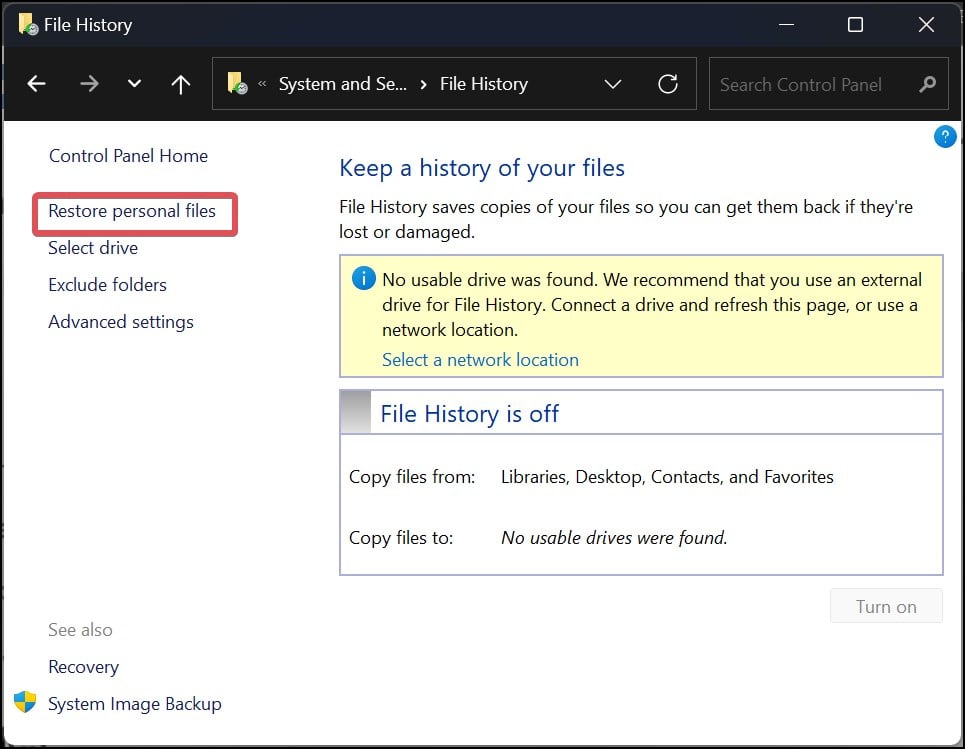965x749 pixels.
Task: Click the Back navigation arrow
Action: click(37, 84)
